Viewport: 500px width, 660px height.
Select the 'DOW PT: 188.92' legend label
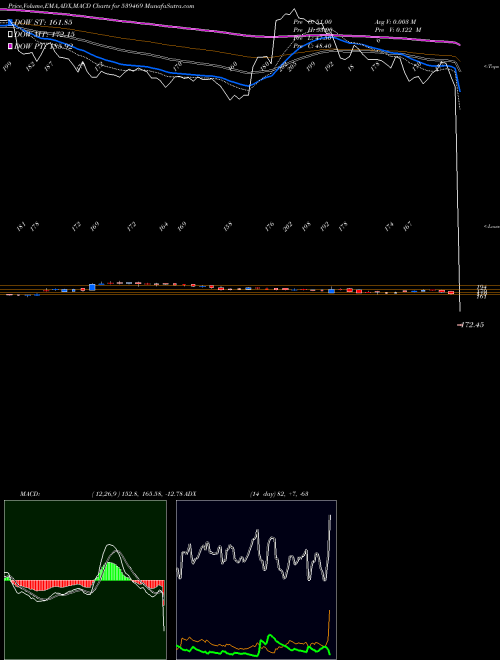pyautogui.click(x=44, y=46)
